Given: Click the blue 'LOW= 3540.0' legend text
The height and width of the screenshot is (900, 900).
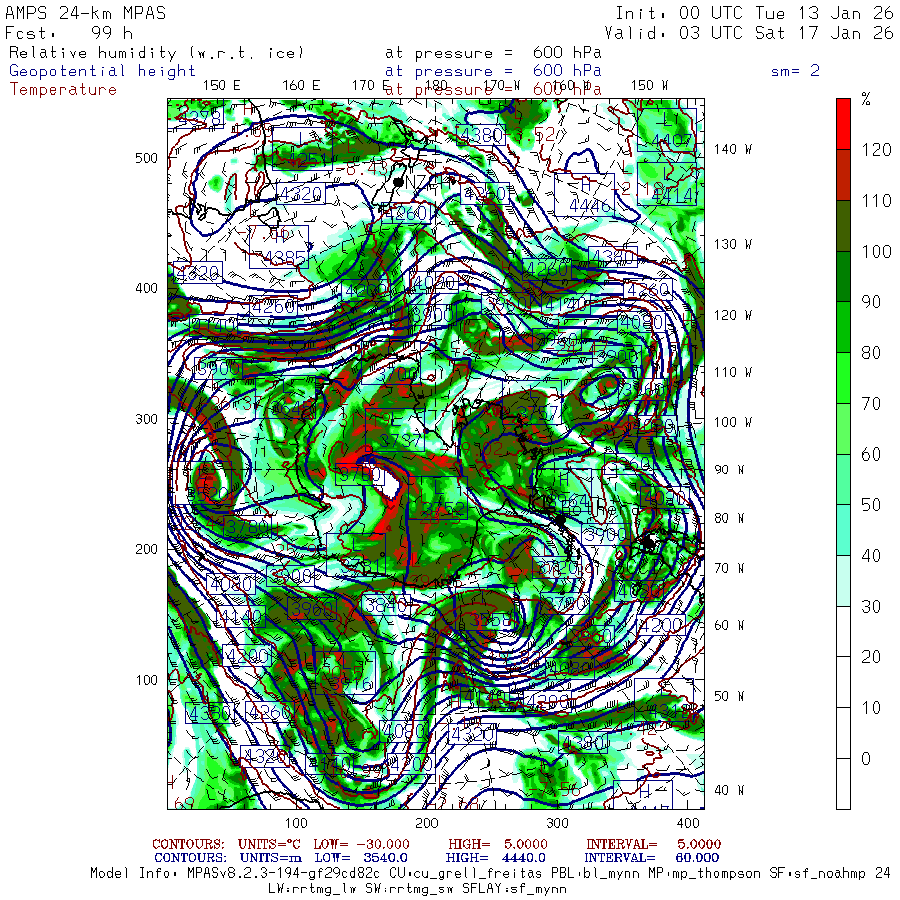Looking at the screenshot, I should click(x=361, y=858).
